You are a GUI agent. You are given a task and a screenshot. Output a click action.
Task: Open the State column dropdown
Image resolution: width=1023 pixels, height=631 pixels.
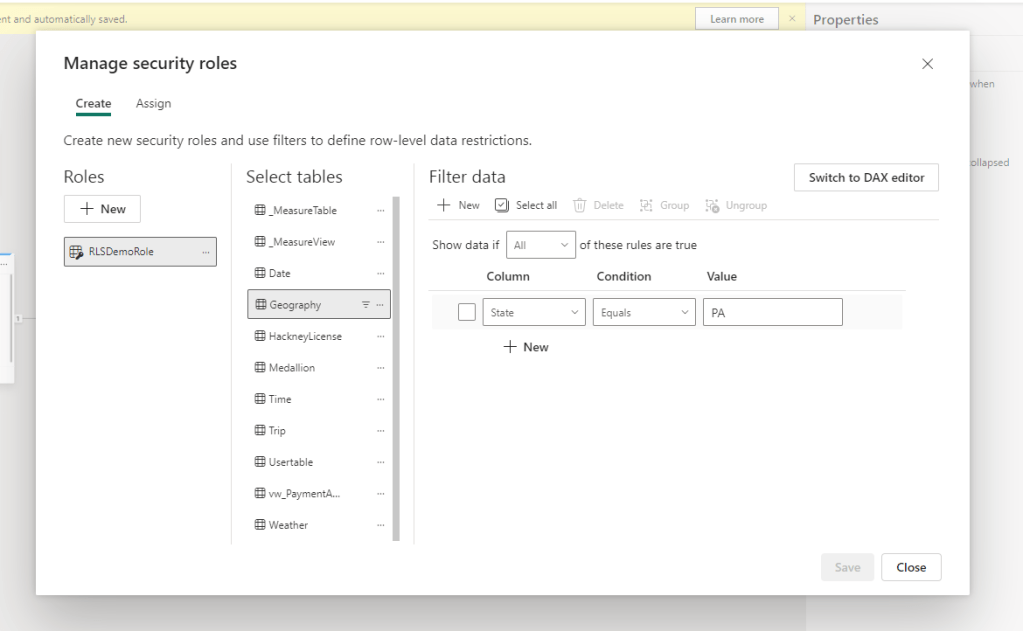pyautogui.click(x=534, y=313)
